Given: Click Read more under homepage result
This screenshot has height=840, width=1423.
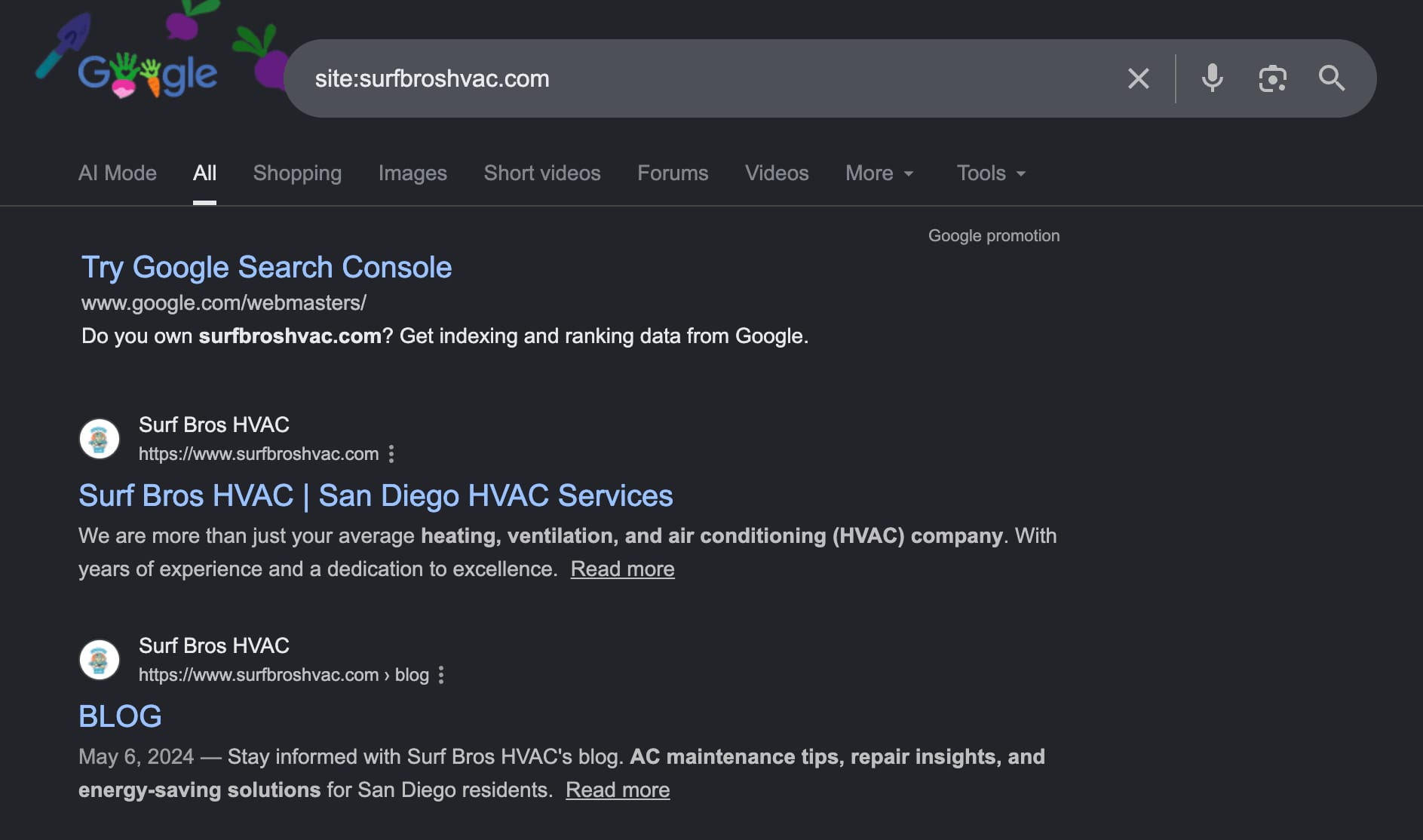Looking at the screenshot, I should (x=622, y=569).
